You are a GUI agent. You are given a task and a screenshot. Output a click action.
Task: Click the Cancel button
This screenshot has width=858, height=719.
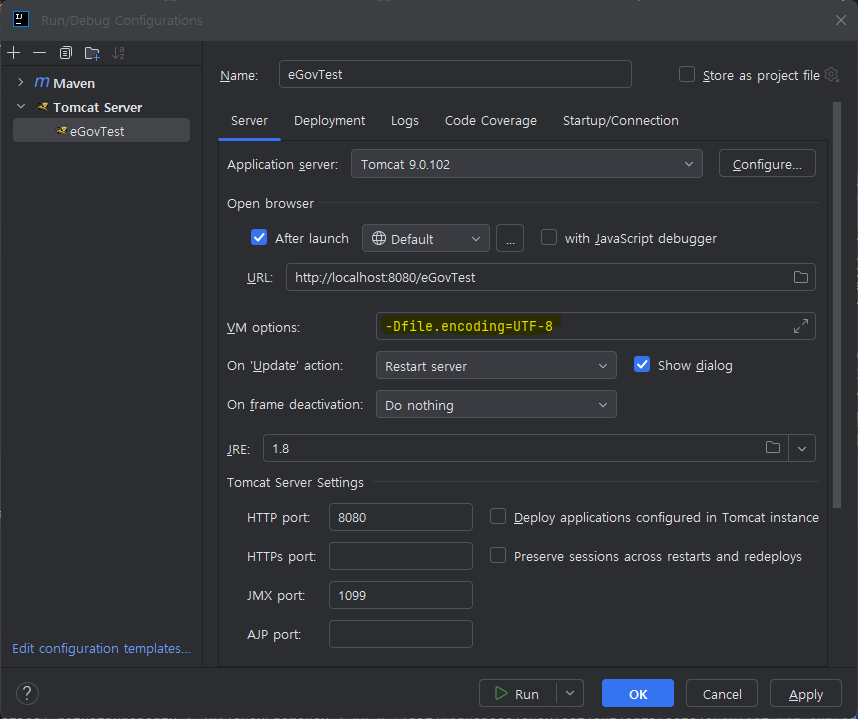pyautogui.click(x=722, y=693)
